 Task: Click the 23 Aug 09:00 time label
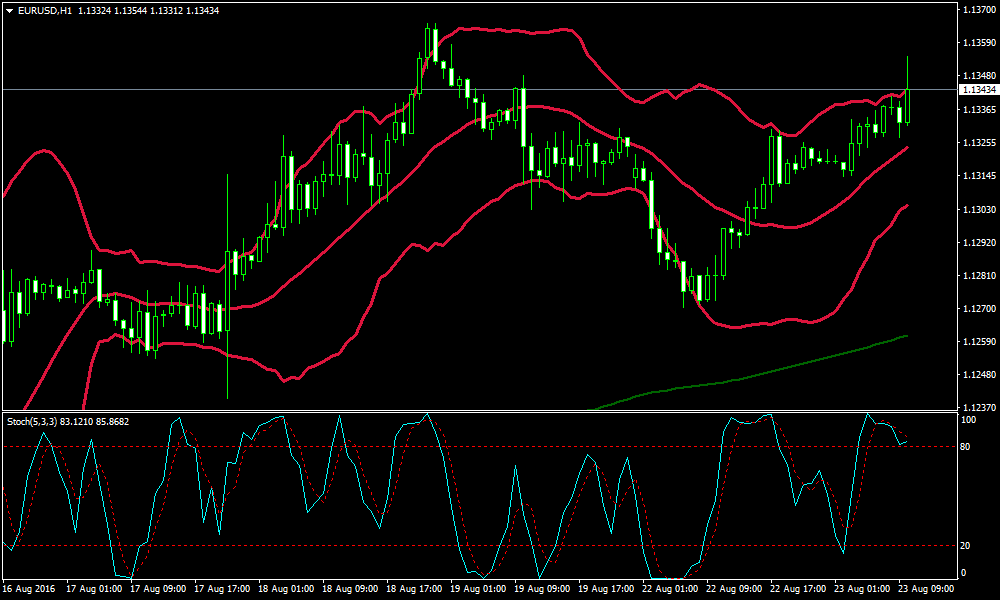click(927, 589)
